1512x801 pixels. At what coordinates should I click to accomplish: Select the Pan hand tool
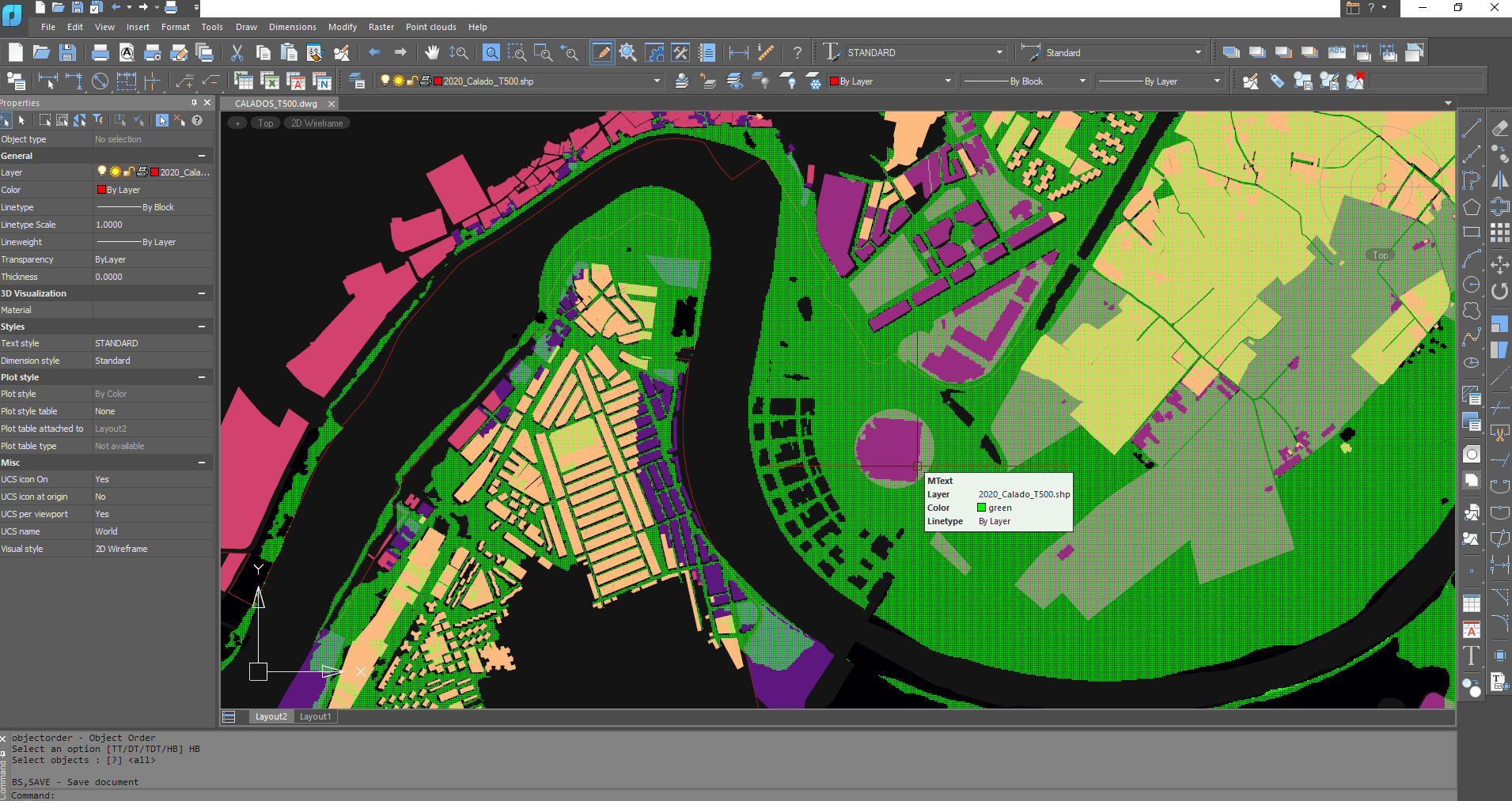pos(431,53)
